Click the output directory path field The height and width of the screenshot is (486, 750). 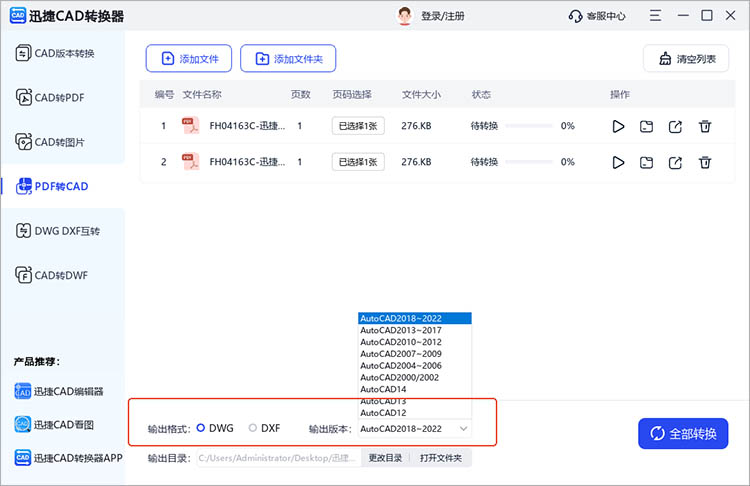(278, 458)
